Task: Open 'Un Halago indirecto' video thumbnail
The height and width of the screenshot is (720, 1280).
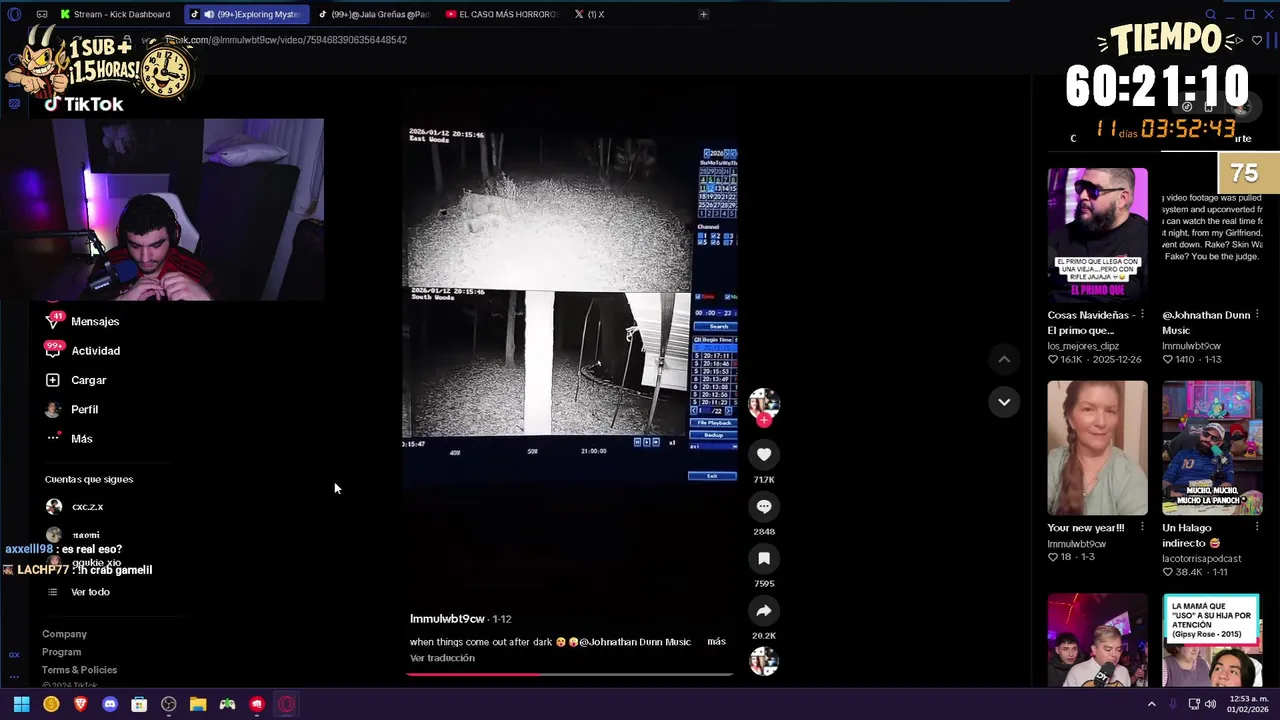Action: pyautogui.click(x=1212, y=448)
